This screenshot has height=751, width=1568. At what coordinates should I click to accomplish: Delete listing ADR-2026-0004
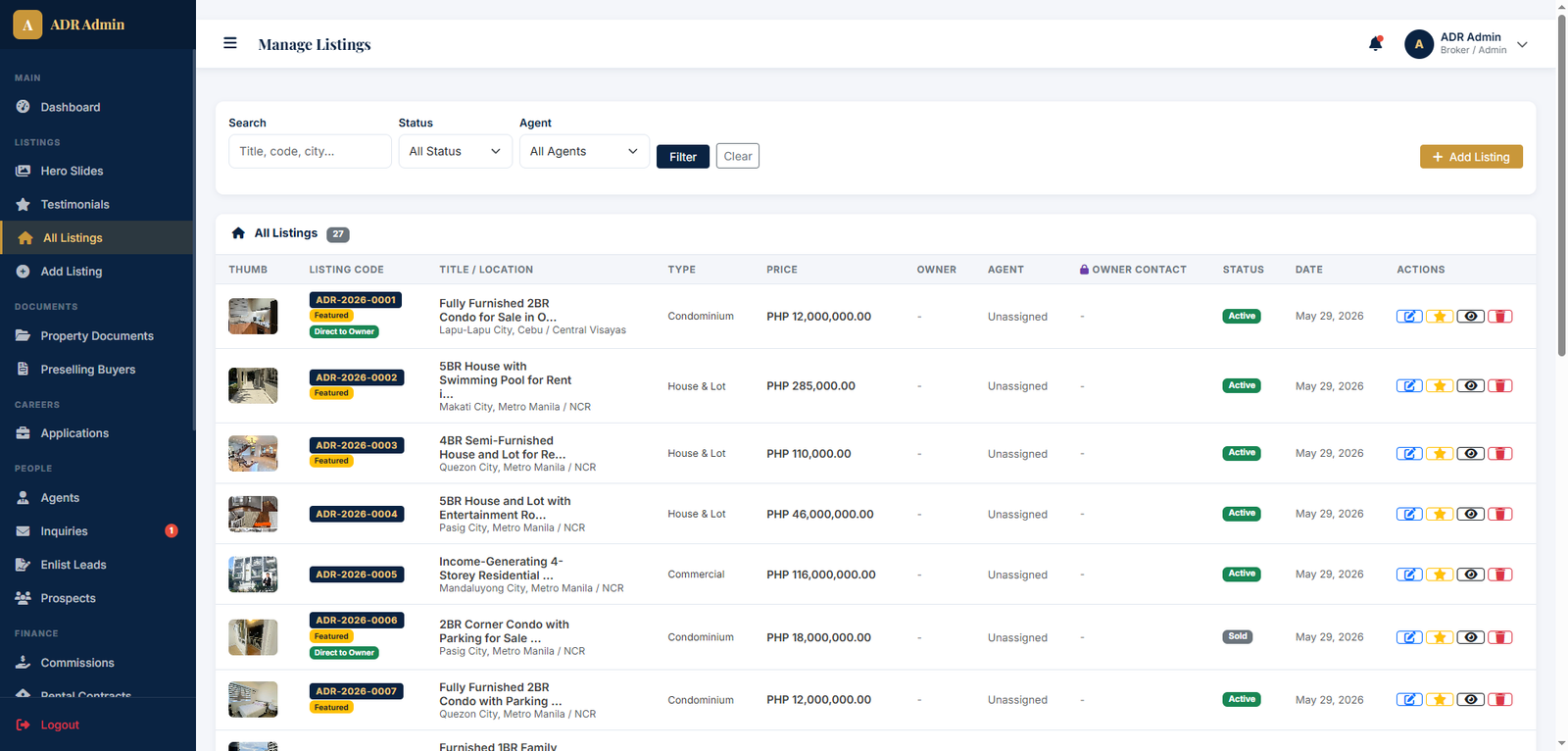point(1500,515)
